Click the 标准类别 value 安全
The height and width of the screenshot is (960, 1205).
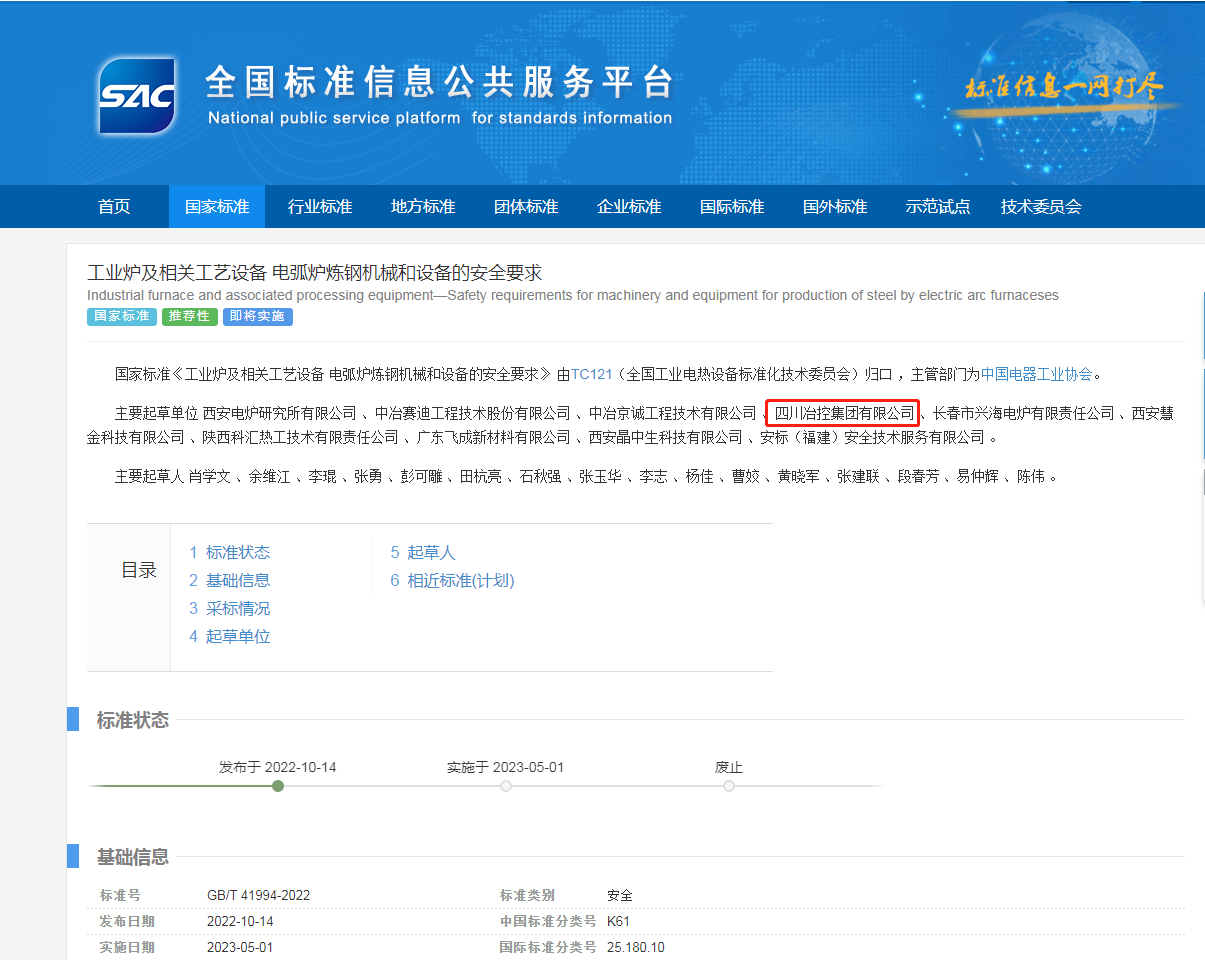(620, 895)
